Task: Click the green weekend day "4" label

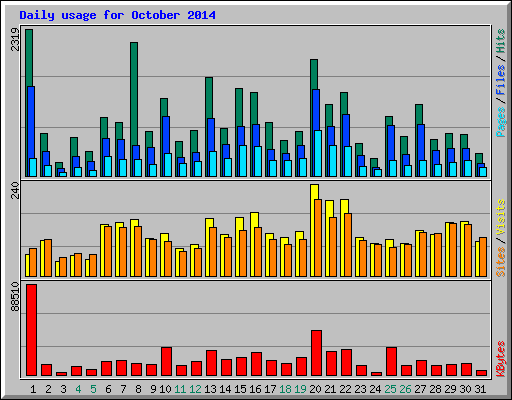Action: [78, 389]
